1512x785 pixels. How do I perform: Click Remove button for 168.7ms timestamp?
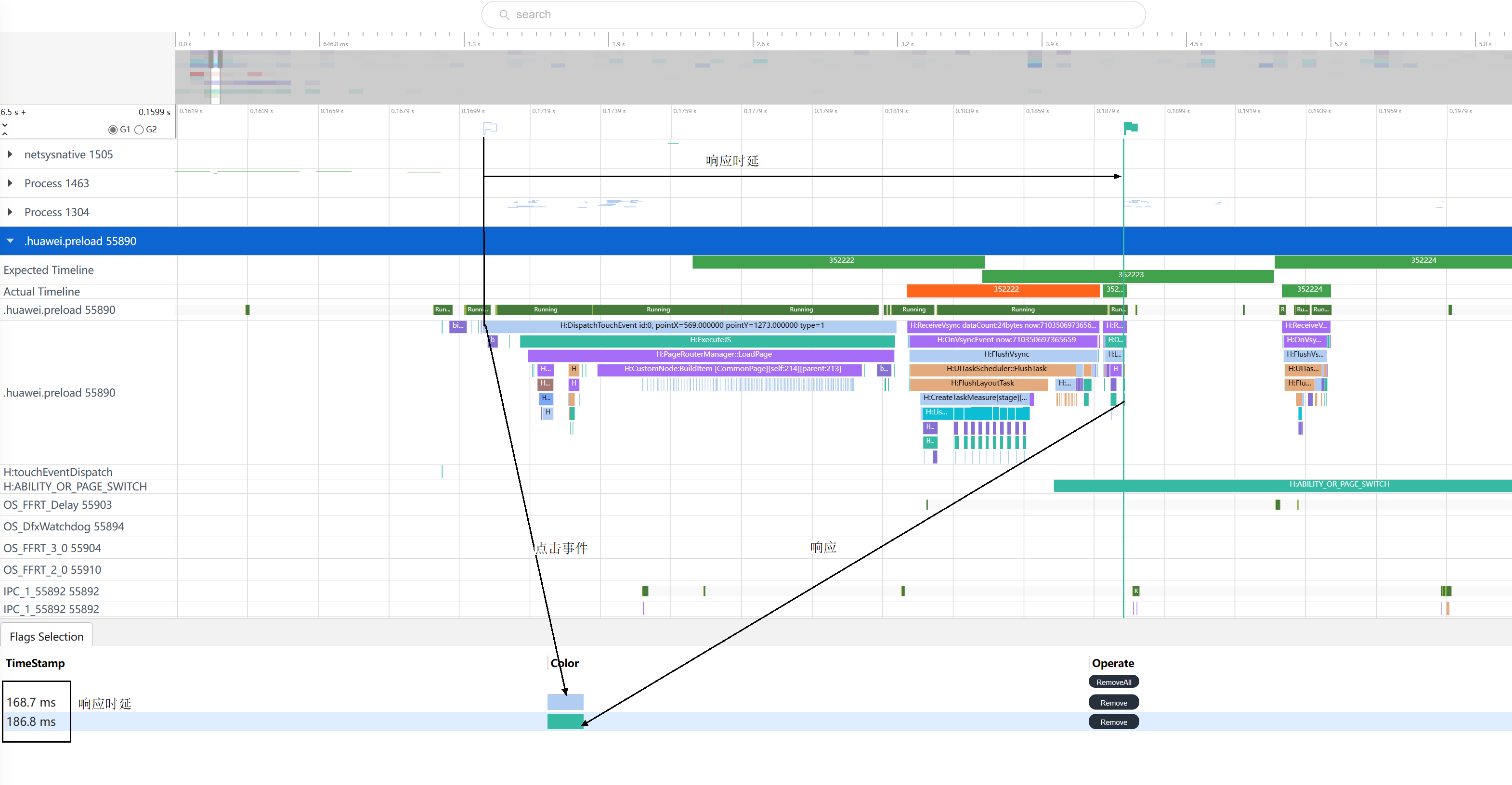tap(1113, 702)
